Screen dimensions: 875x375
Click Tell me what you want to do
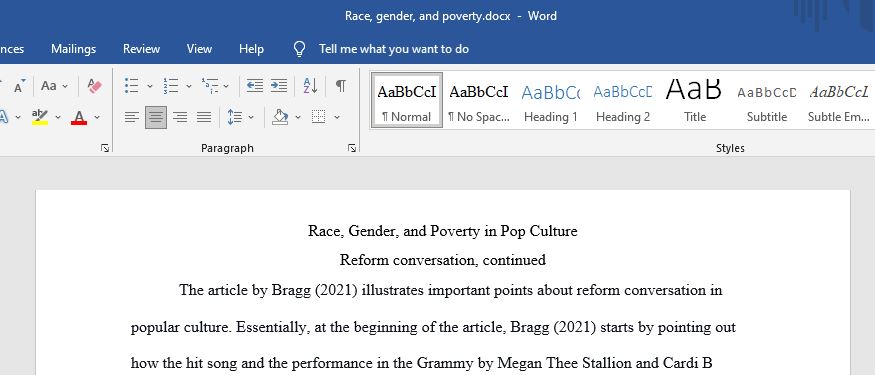tap(394, 49)
